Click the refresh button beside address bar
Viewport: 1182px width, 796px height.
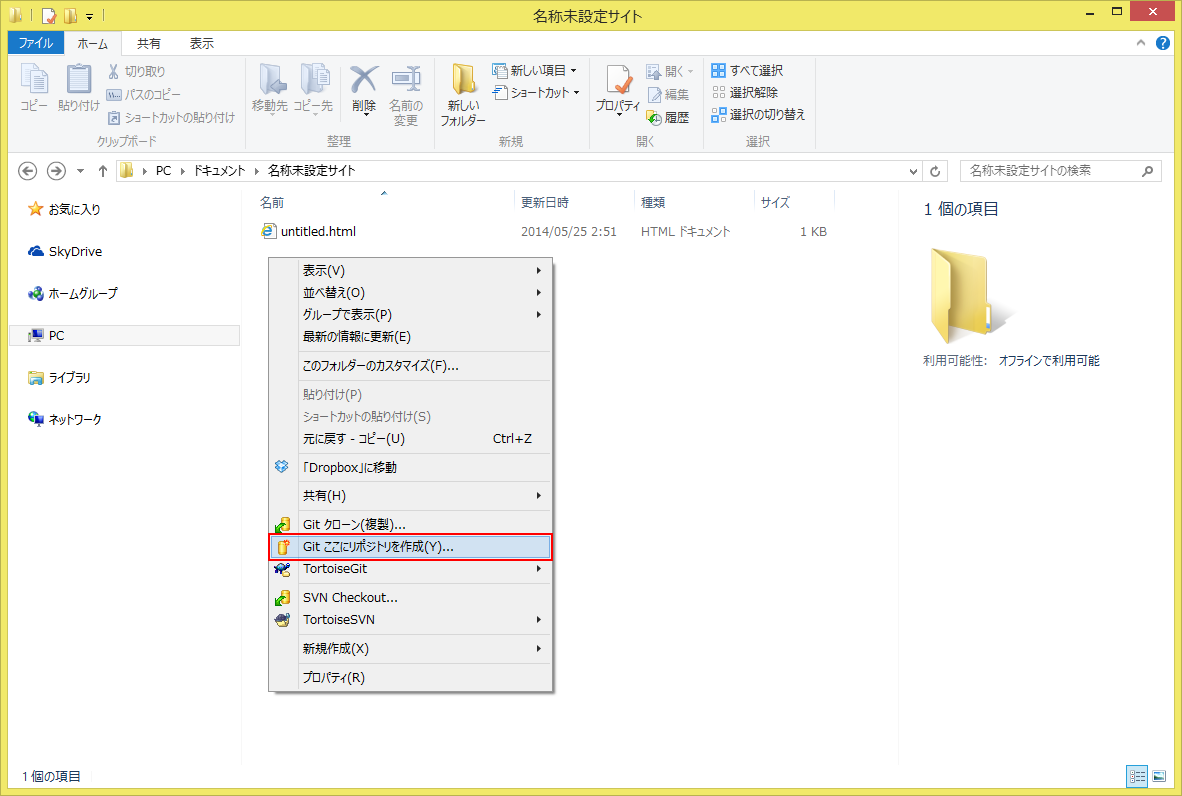click(x=935, y=171)
